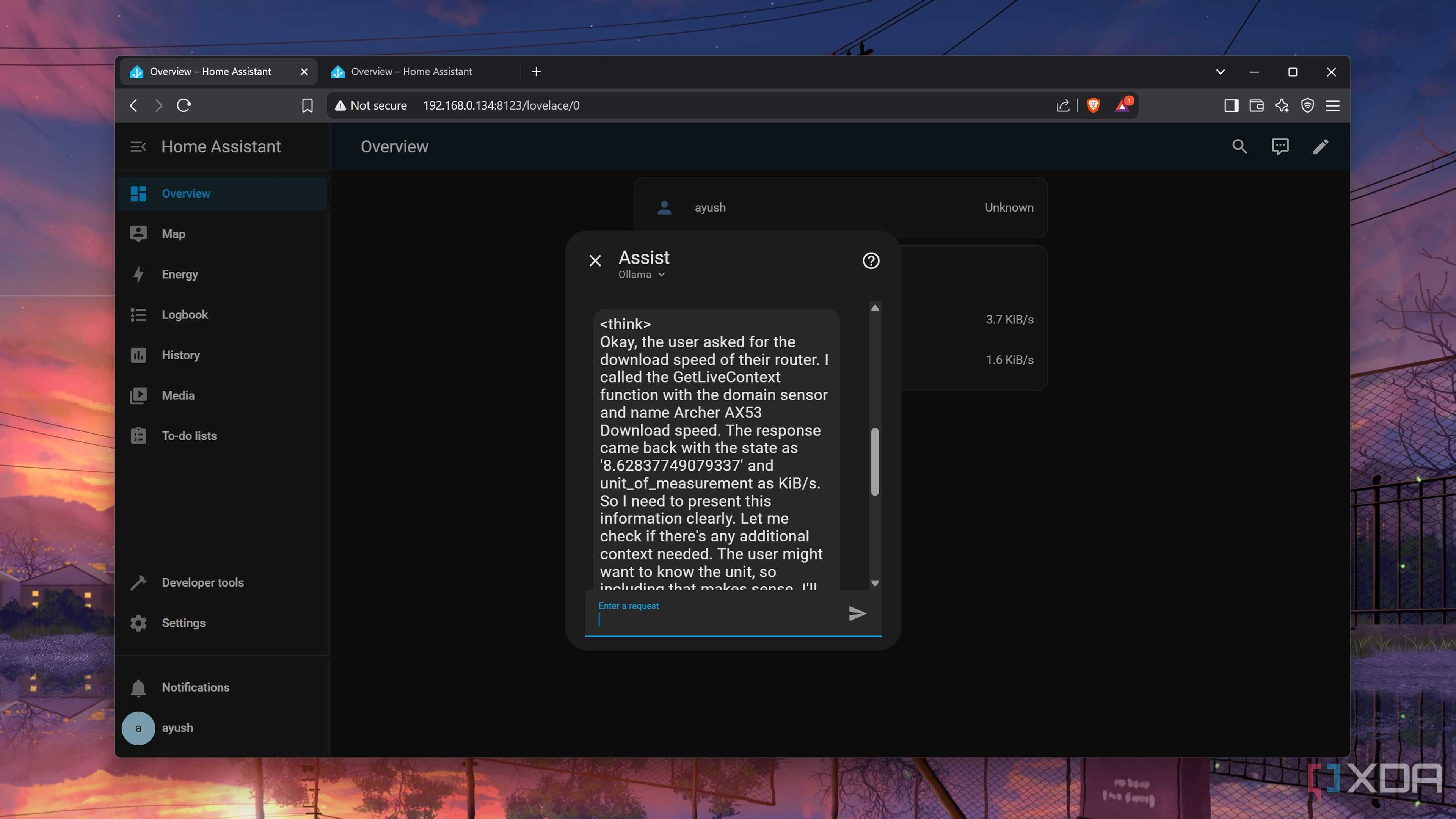The width and height of the screenshot is (1456, 819).
Task: Open the Assist help icon
Action: [871, 260]
